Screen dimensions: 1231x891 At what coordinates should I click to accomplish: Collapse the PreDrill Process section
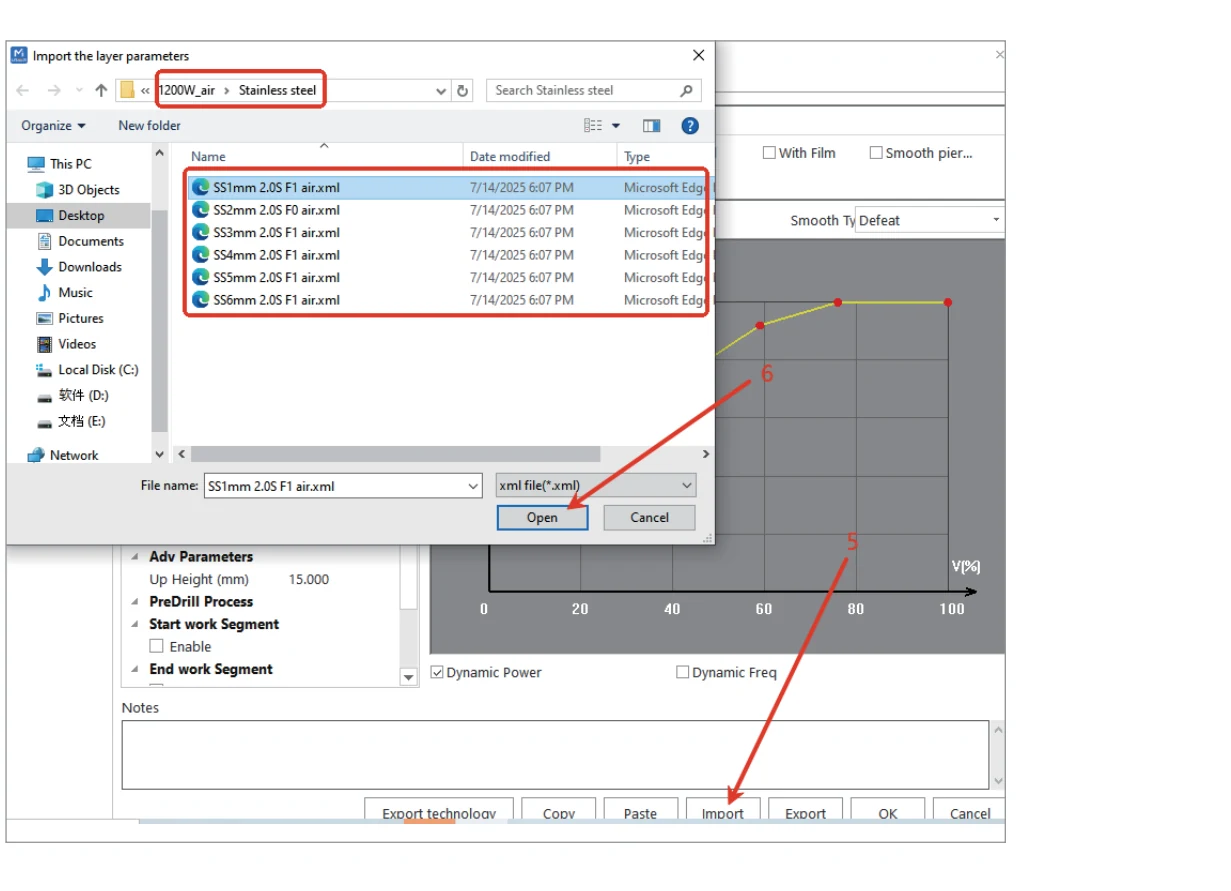(x=136, y=602)
